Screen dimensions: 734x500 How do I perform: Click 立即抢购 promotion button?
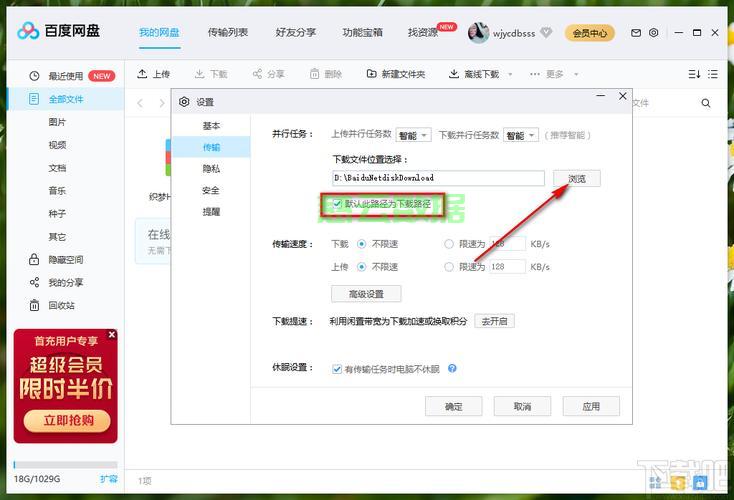pyautogui.click(x=67, y=420)
